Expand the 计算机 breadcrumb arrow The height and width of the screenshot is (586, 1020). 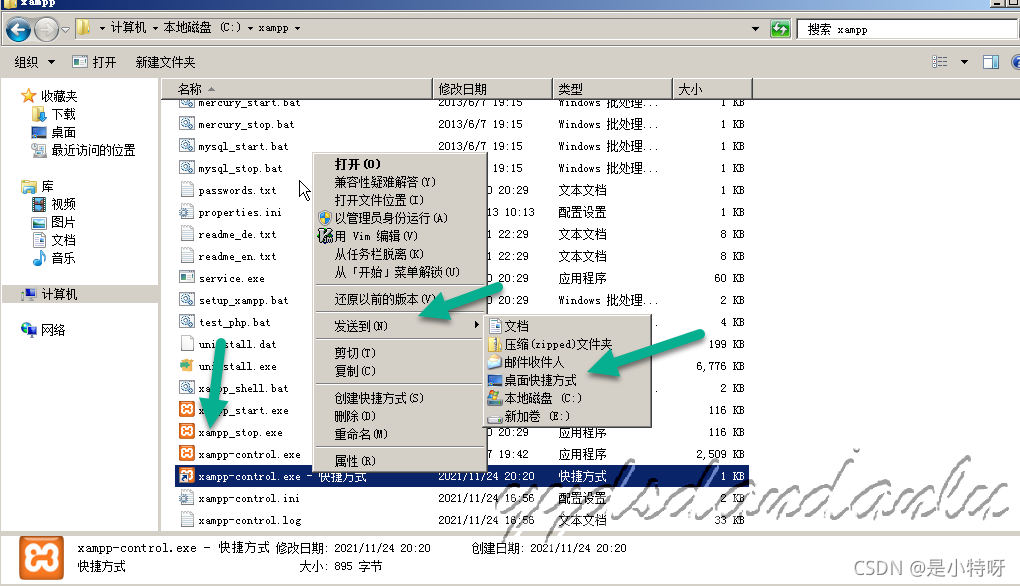[x=155, y=28]
